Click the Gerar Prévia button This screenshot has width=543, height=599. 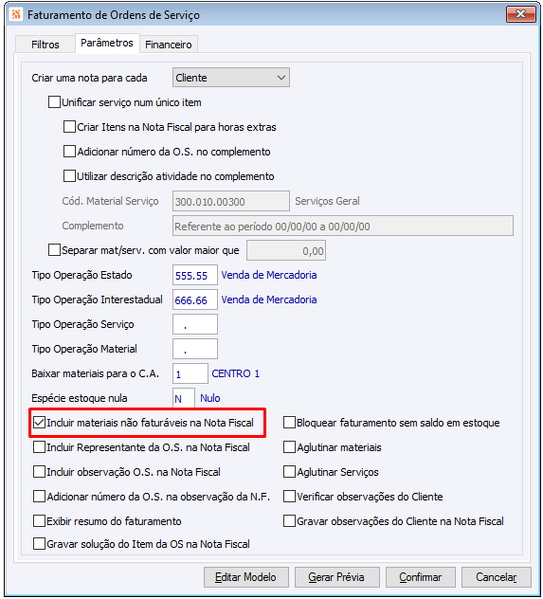tap(337, 577)
